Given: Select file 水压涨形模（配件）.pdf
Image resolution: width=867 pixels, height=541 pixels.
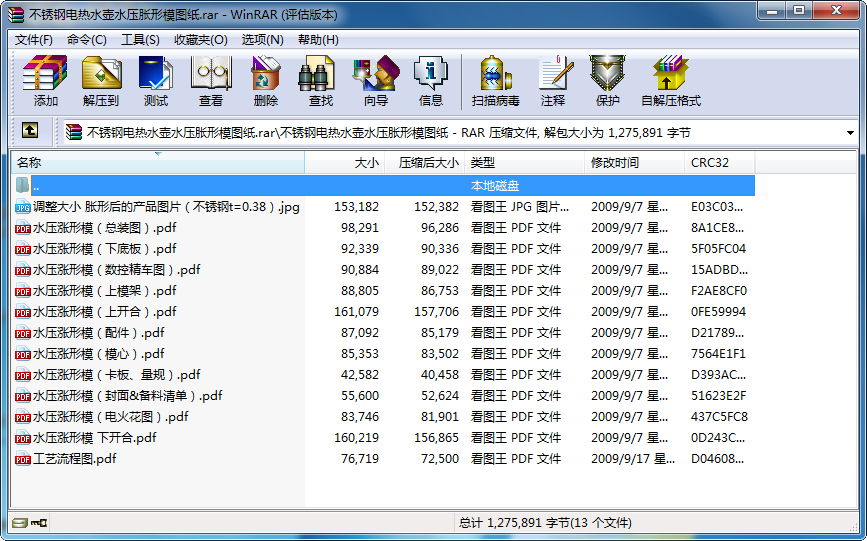Looking at the screenshot, I should pos(98,333).
